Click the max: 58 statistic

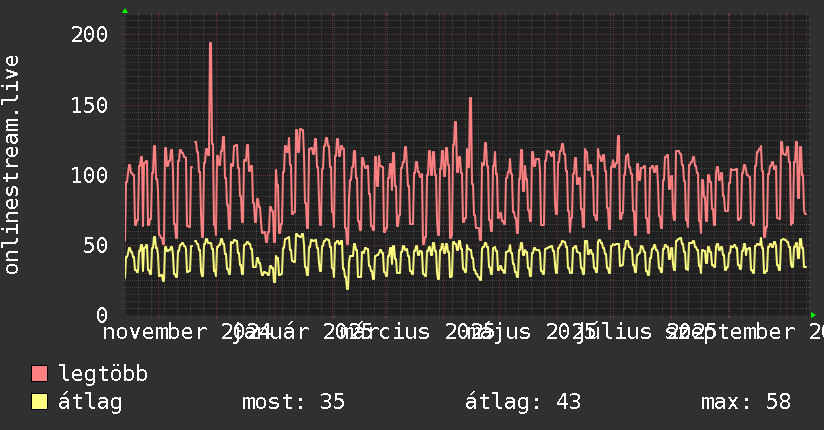[x=746, y=402]
